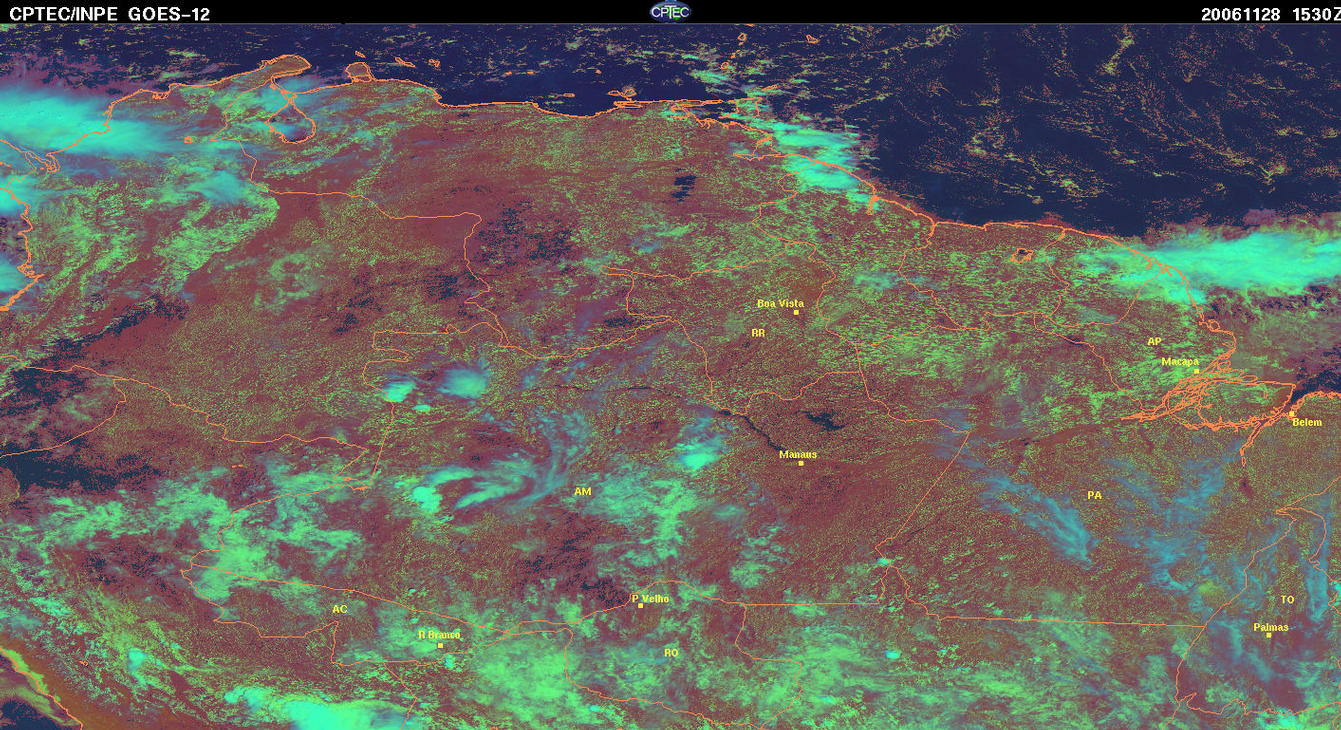Click the Boa Vista city marker square
The width and height of the screenshot is (1341, 730).
point(796,312)
